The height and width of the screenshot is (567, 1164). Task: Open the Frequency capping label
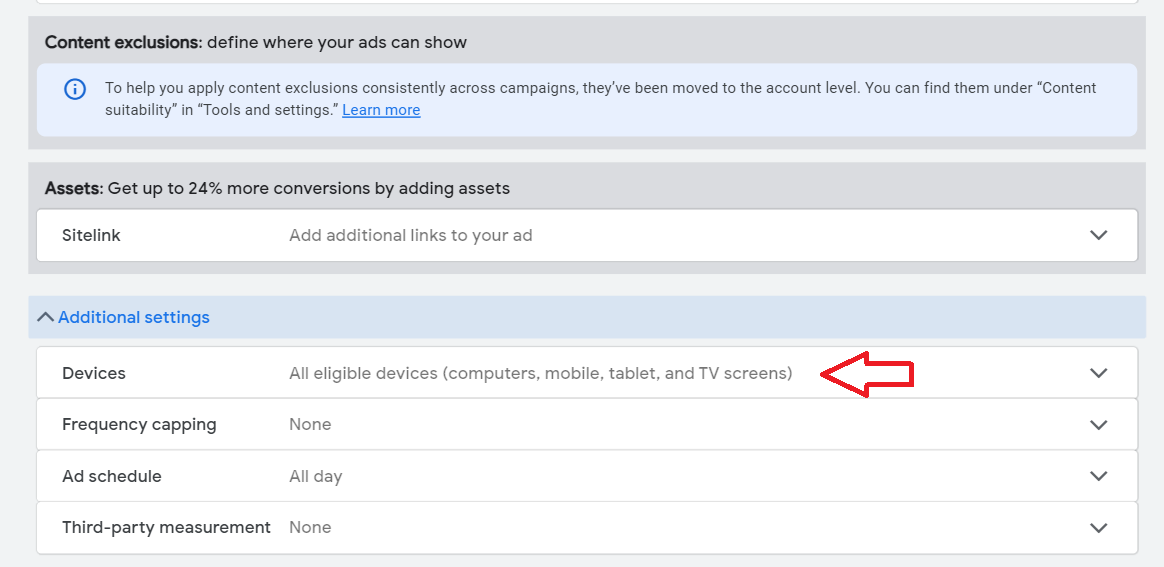tap(140, 425)
